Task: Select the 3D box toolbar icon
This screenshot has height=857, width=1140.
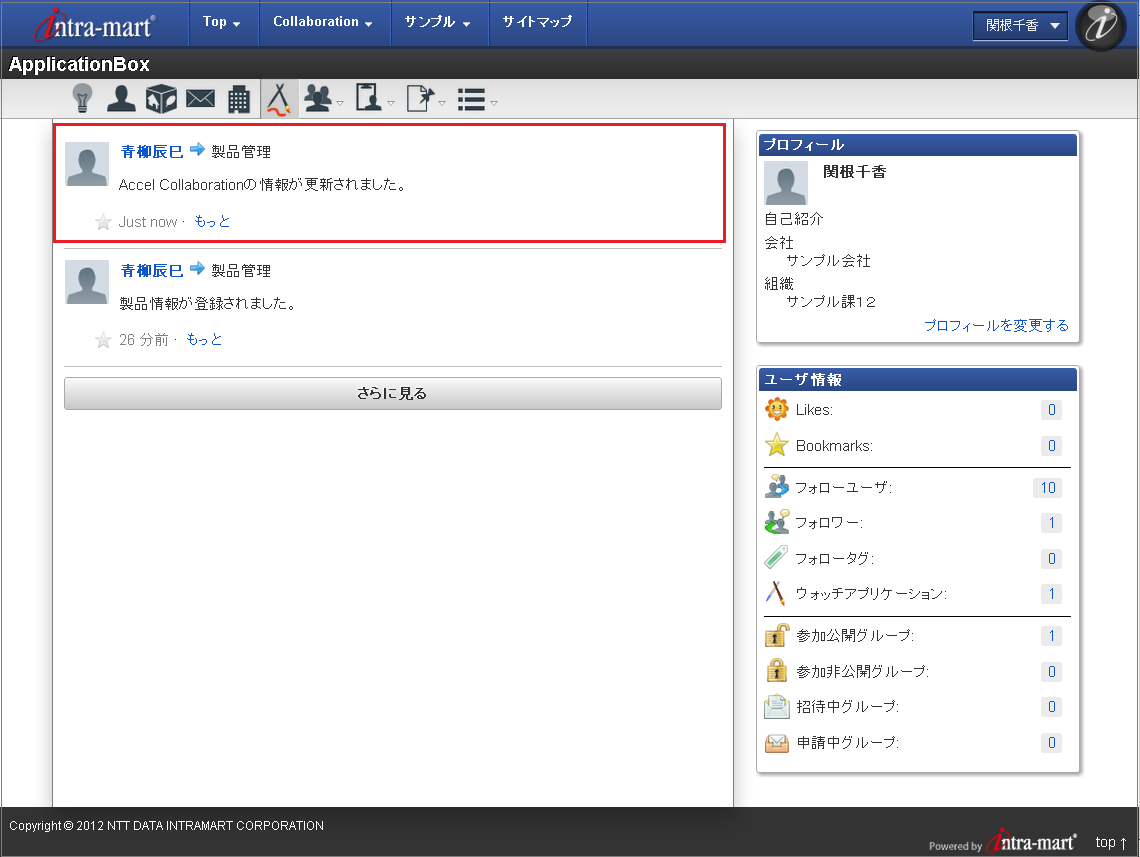Action: pyautogui.click(x=161, y=99)
